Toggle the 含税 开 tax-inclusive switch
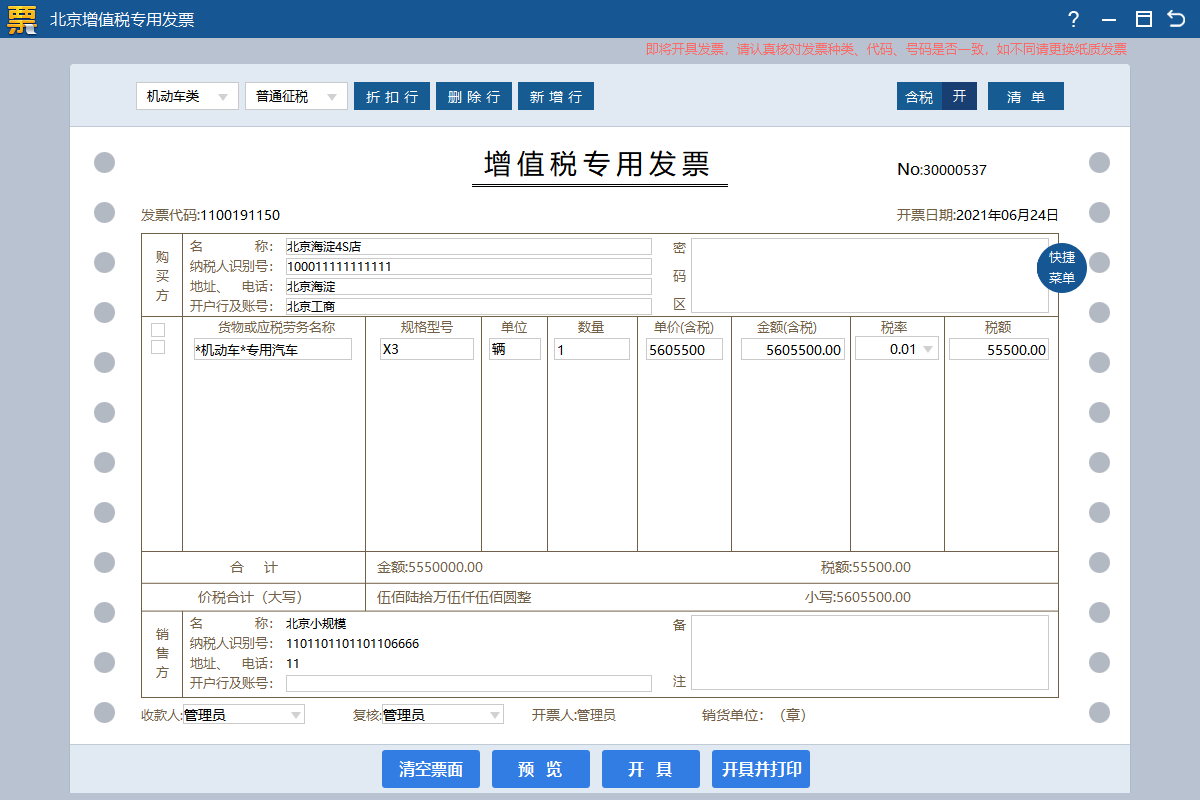 (937, 96)
